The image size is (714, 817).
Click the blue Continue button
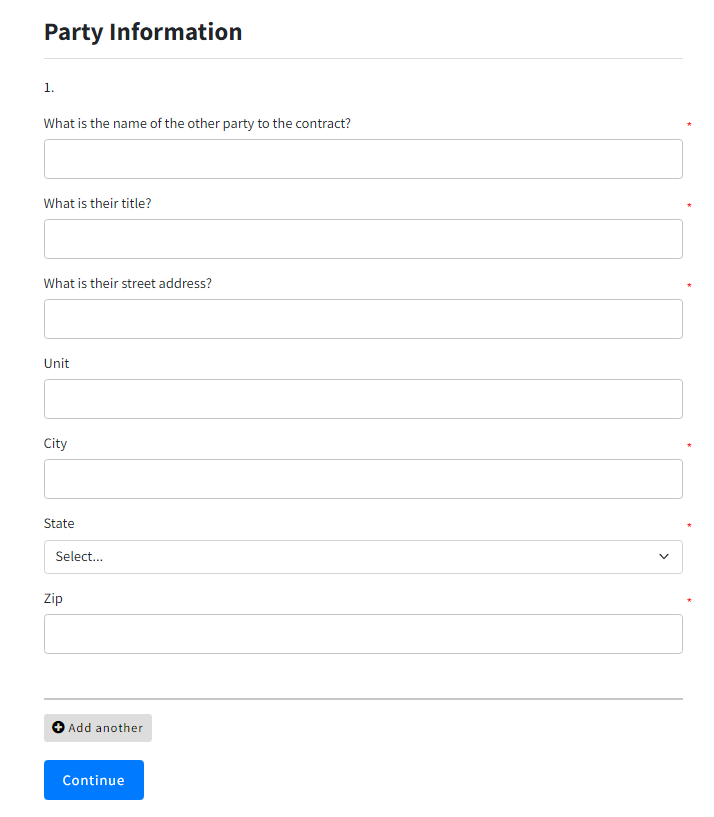pos(94,780)
